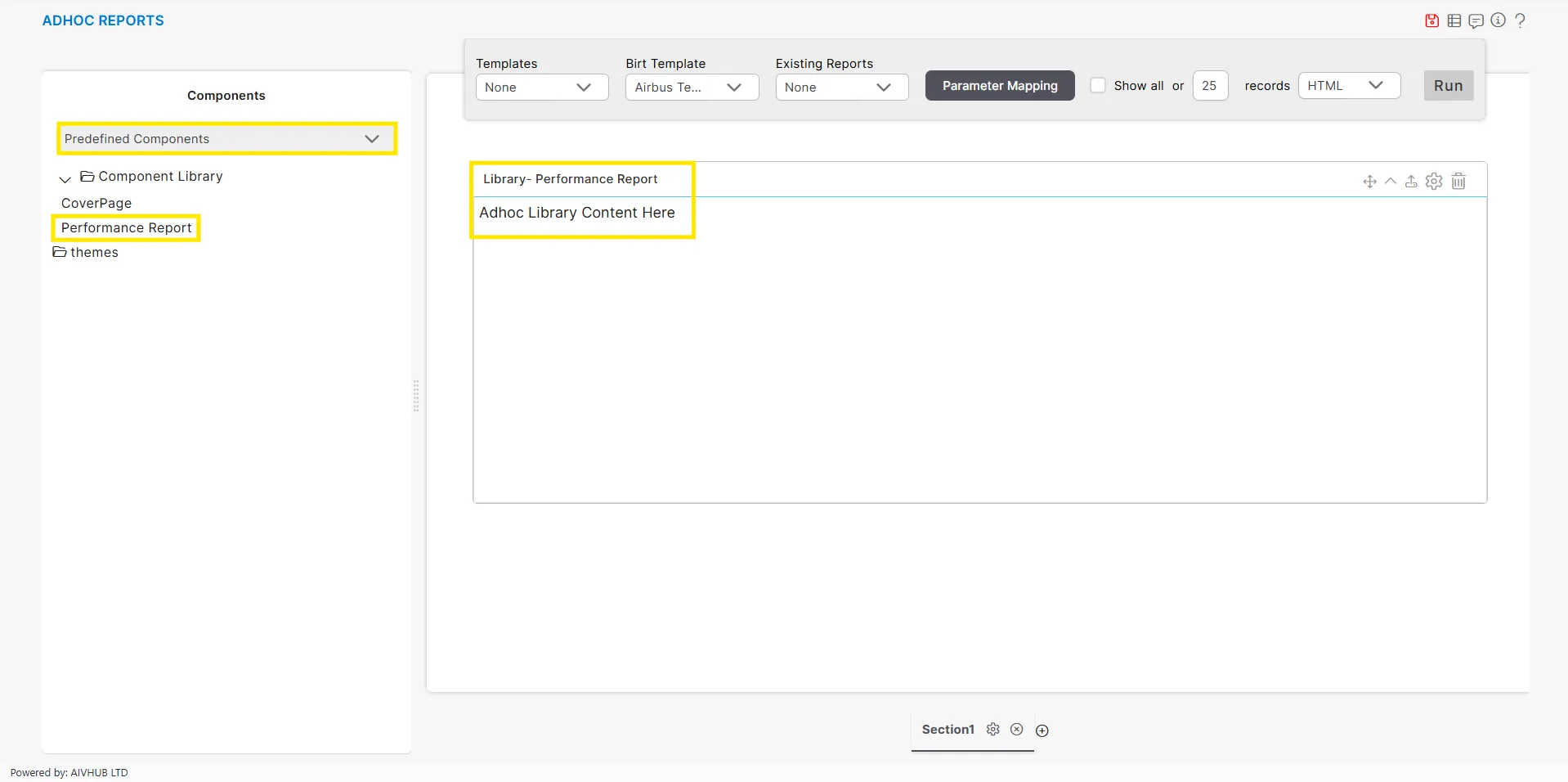Add a new section with plus icon
This screenshot has width=1568, height=782.
click(x=1042, y=730)
